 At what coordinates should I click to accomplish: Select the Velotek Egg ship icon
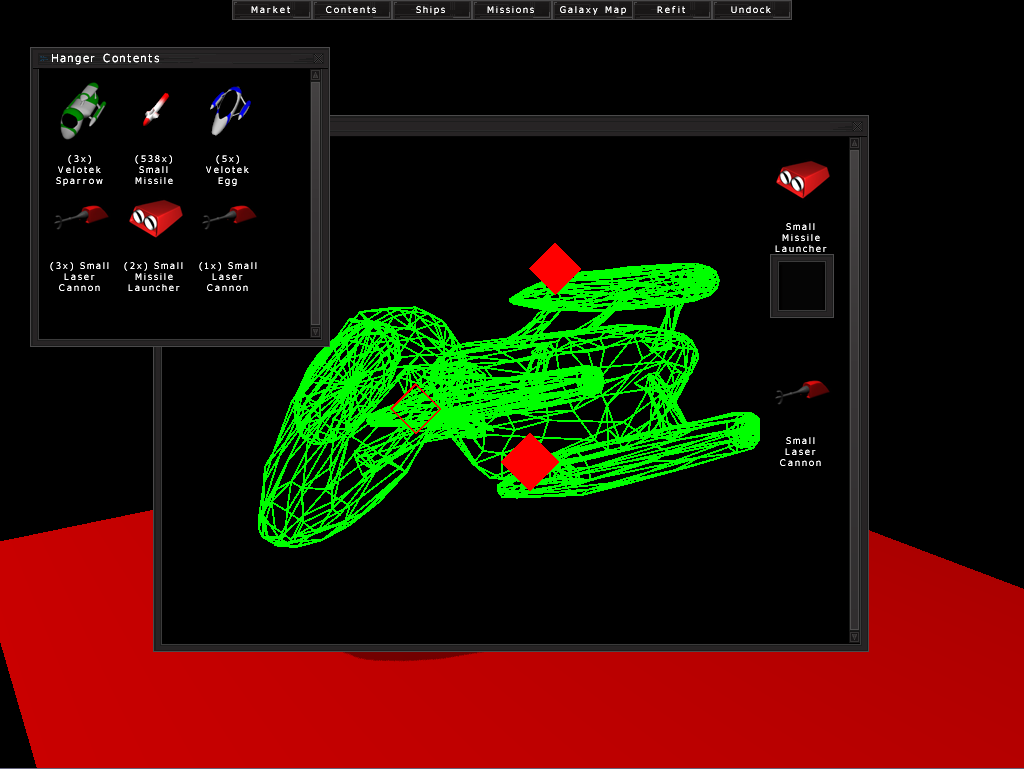tap(228, 110)
